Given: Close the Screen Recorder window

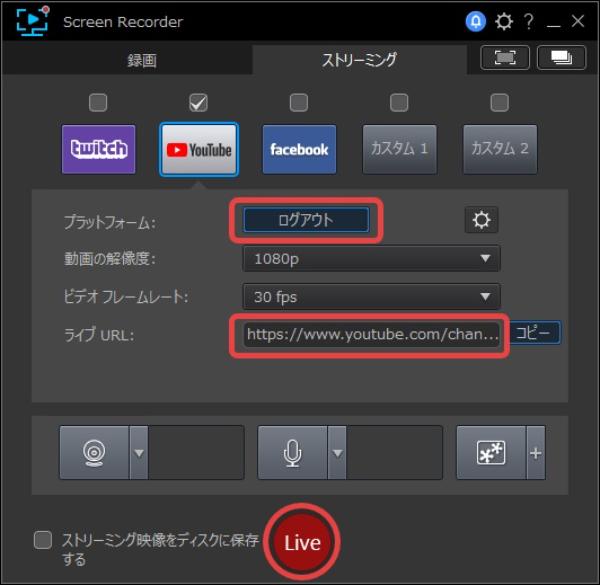Looking at the screenshot, I should point(578,21).
